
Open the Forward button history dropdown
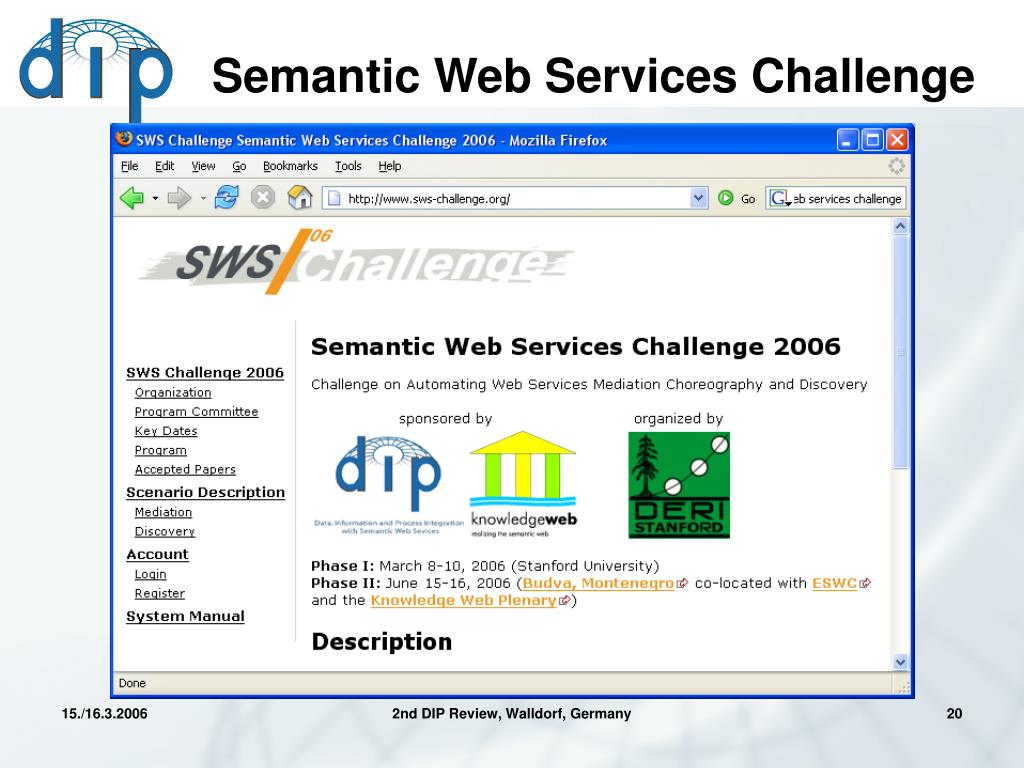coord(203,198)
